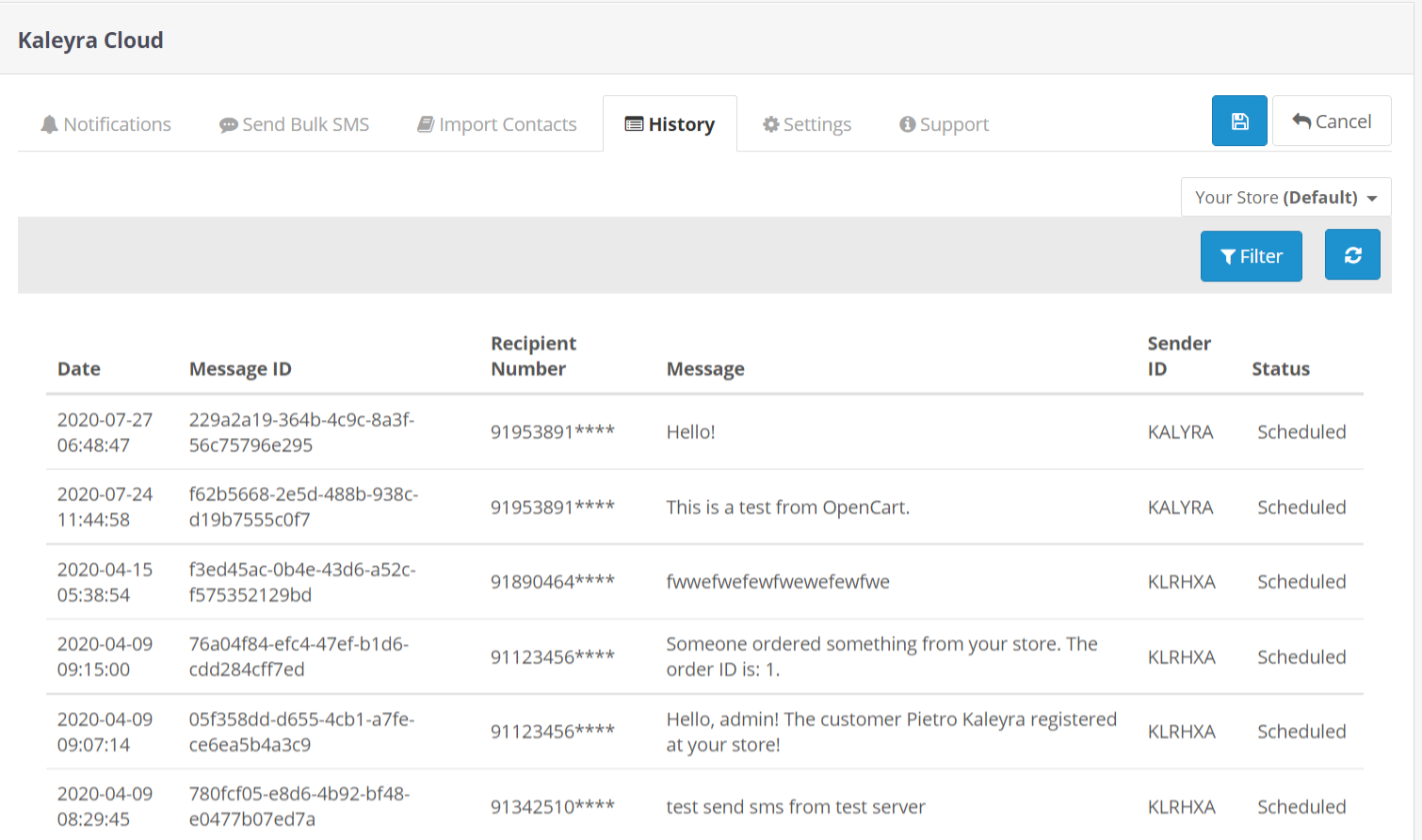The width and height of the screenshot is (1422, 840).
Task: Click "This is a test from OpenCart."
Action: (x=787, y=508)
